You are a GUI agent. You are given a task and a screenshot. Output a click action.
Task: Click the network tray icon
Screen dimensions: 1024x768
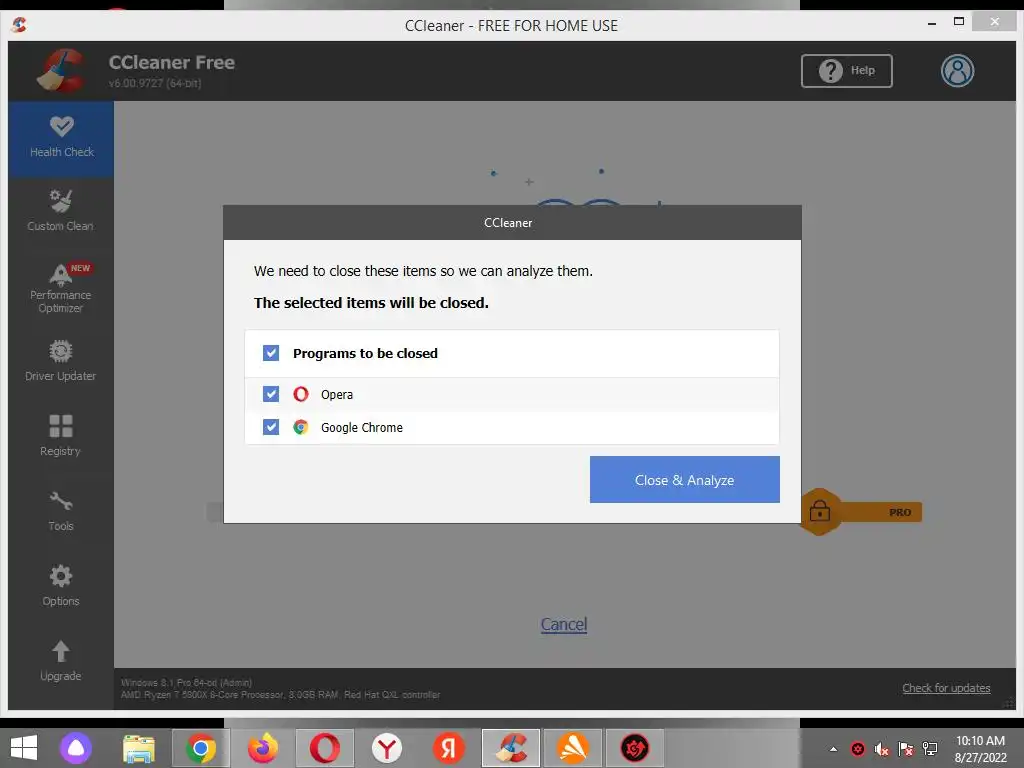click(930, 749)
